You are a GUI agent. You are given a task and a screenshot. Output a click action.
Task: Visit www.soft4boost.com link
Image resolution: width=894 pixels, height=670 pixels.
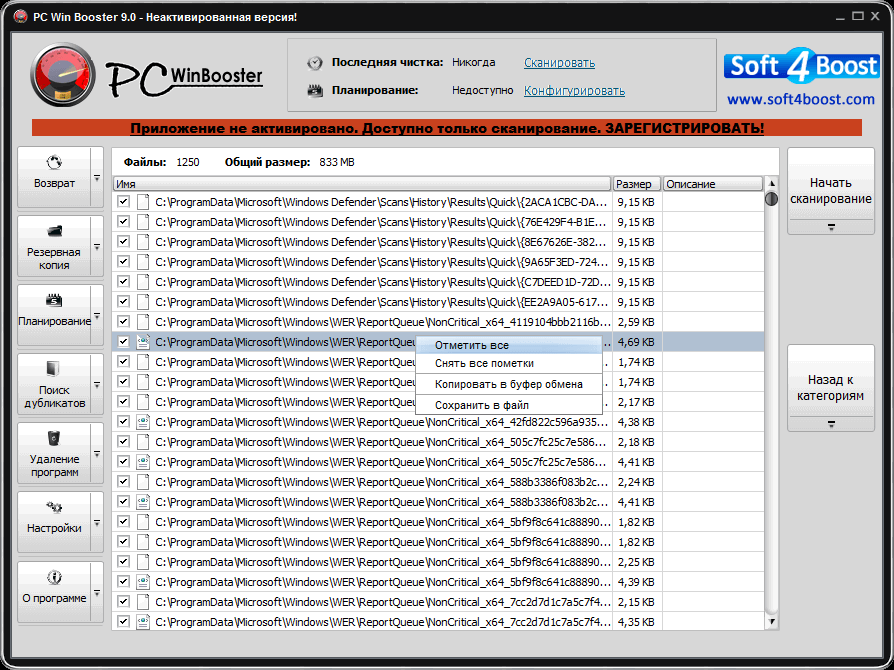800,99
